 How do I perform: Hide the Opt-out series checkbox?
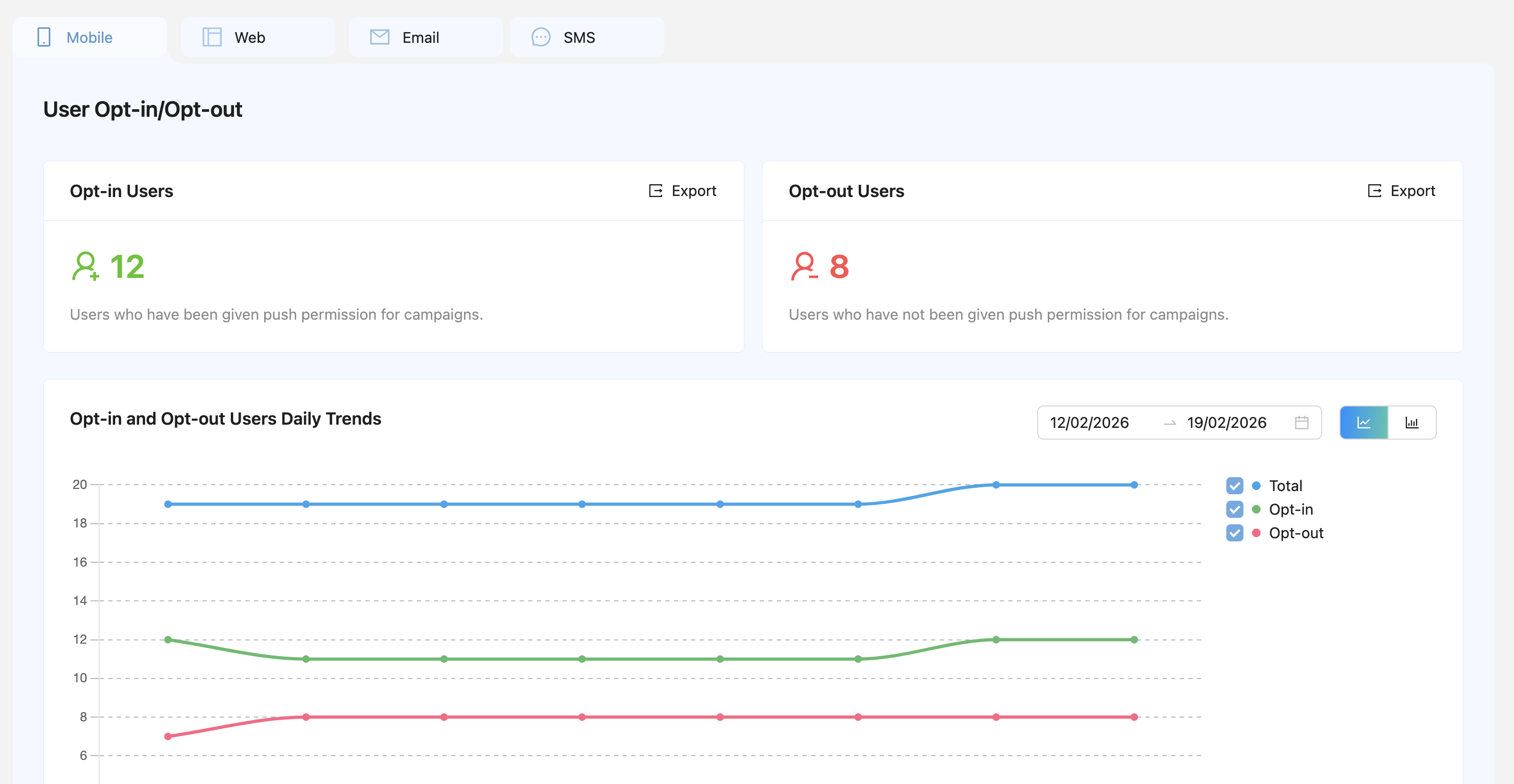[x=1234, y=533]
